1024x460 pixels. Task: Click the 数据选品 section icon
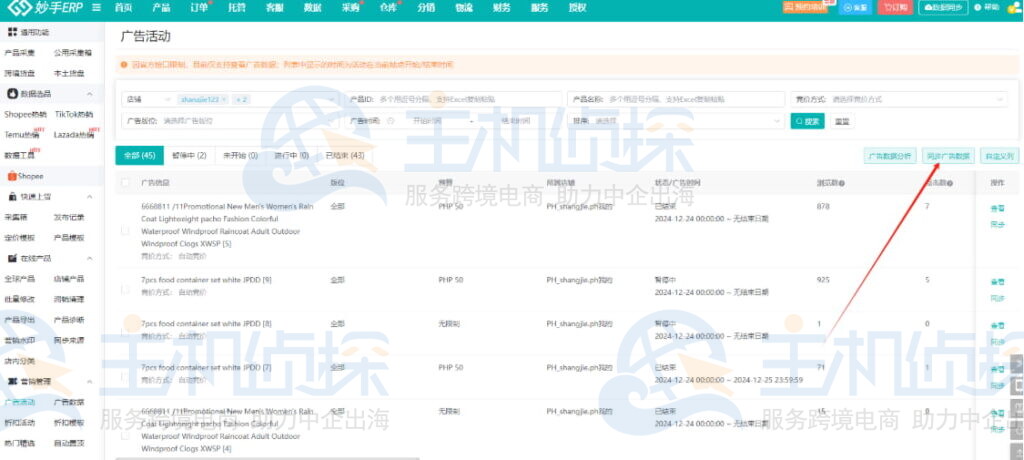[x=12, y=94]
